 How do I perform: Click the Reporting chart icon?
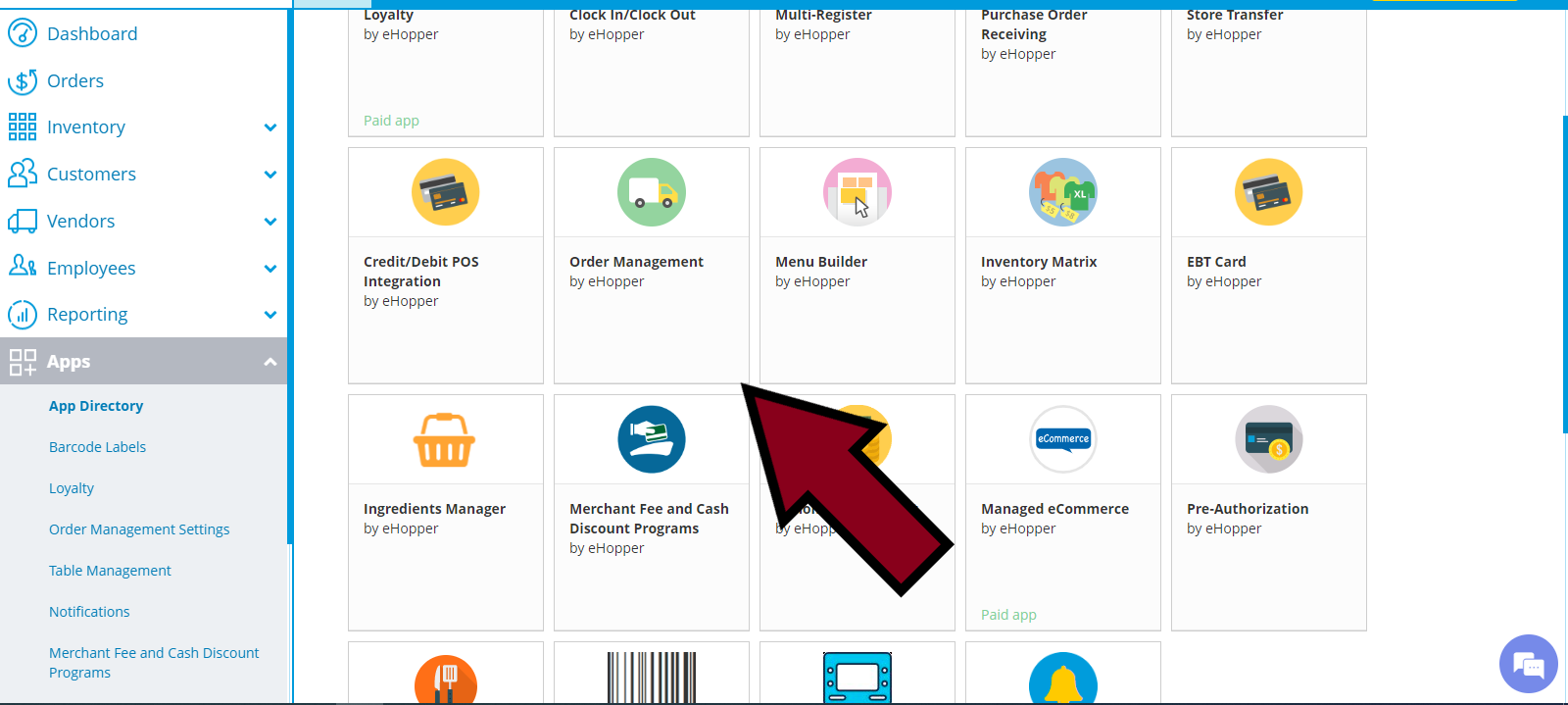coord(23,314)
